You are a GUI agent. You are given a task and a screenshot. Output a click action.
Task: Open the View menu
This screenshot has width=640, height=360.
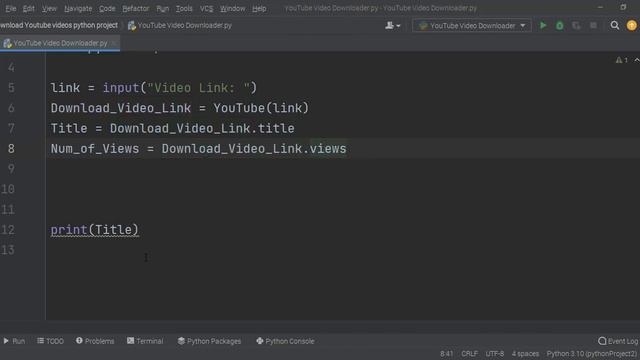point(49,9)
